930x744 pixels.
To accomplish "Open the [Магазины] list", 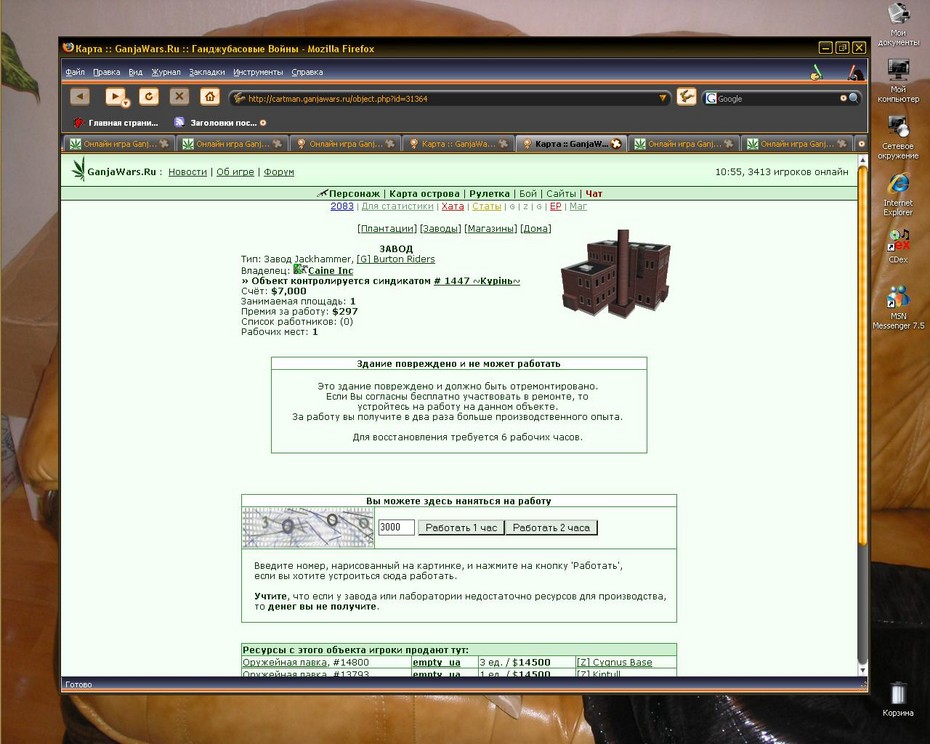I will (x=491, y=228).
